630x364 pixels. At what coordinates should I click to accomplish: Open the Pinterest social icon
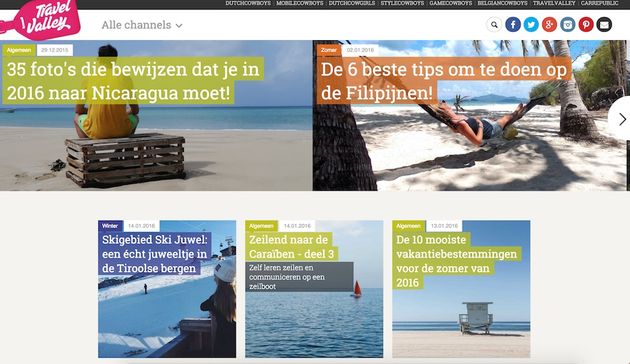pos(586,25)
